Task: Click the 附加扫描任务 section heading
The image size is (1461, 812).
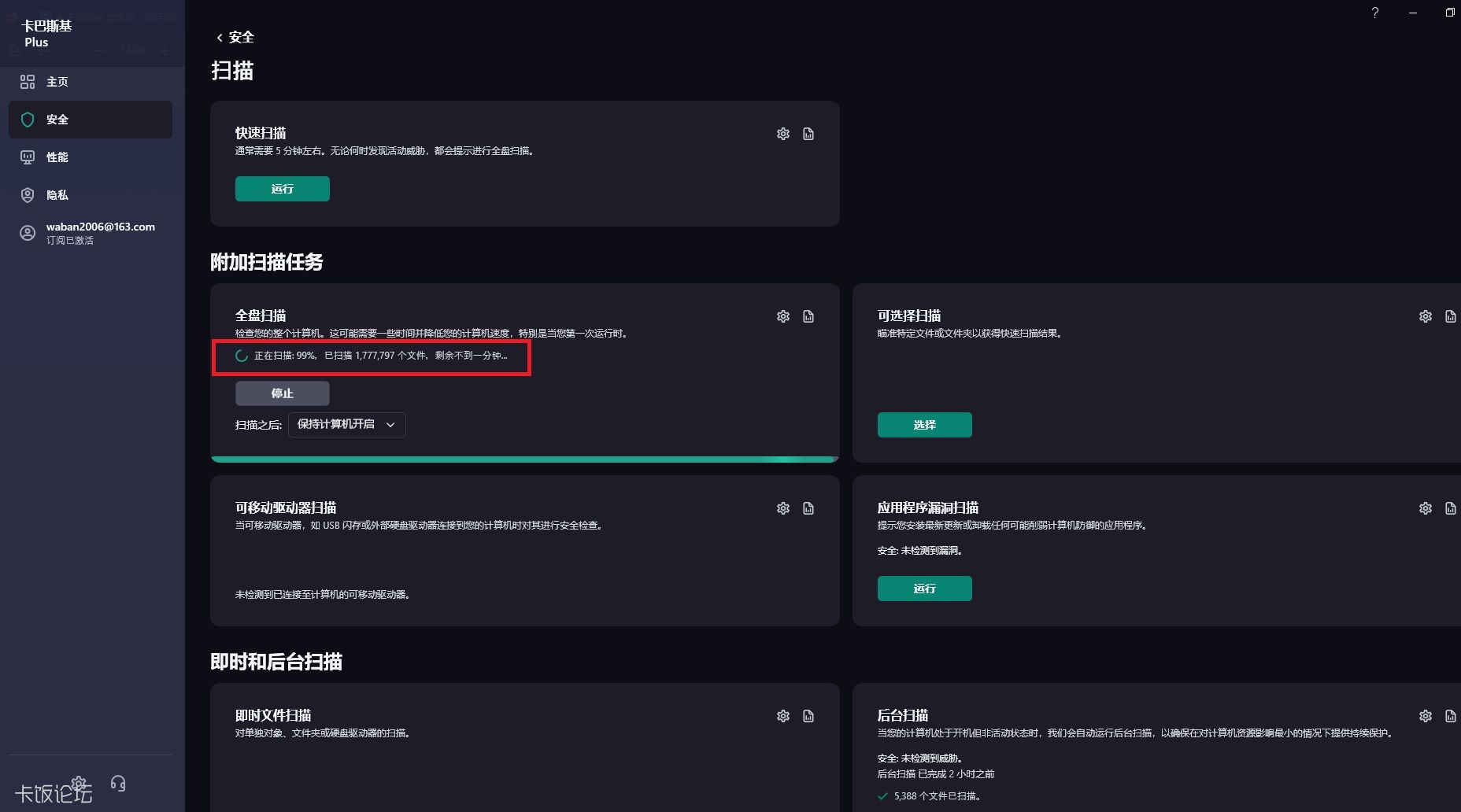Action: click(267, 262)
